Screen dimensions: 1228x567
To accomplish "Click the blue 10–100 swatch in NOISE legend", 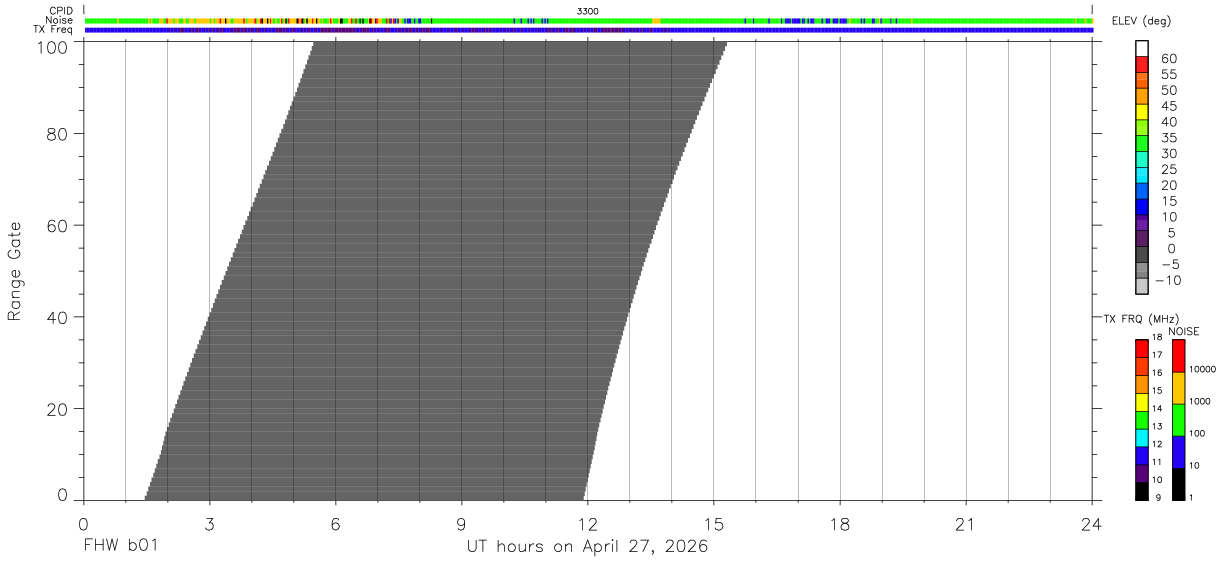I will (1178, 452).
